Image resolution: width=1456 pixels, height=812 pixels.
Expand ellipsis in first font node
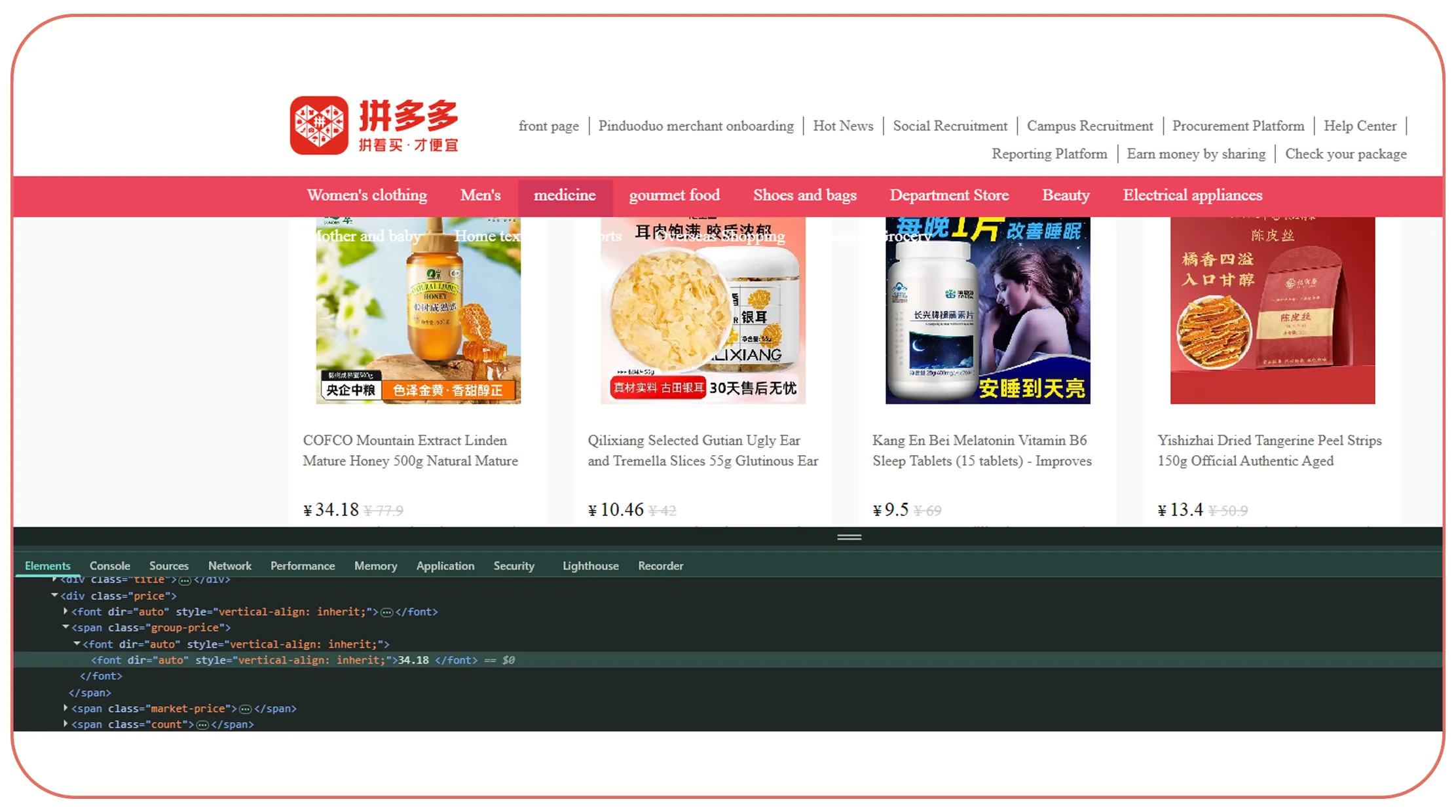386,612
